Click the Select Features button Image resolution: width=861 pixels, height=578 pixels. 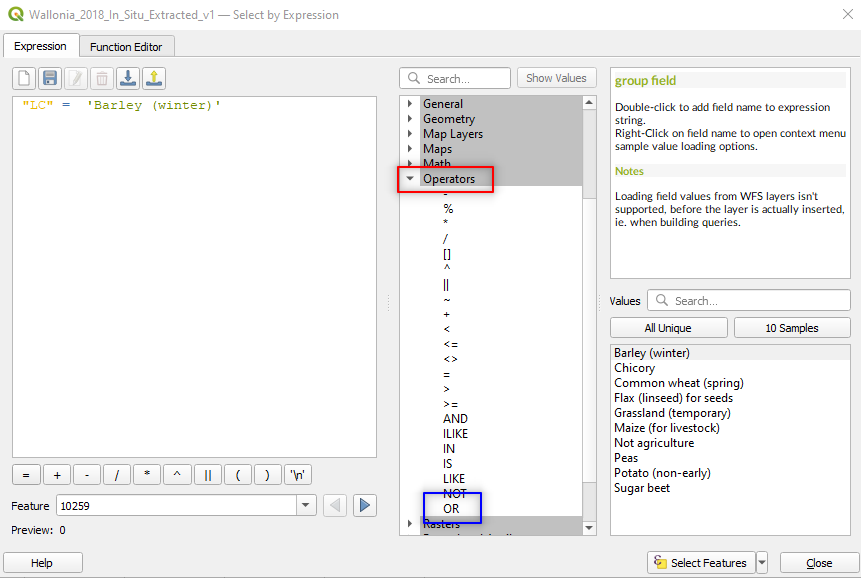click(x=701, y=563)
